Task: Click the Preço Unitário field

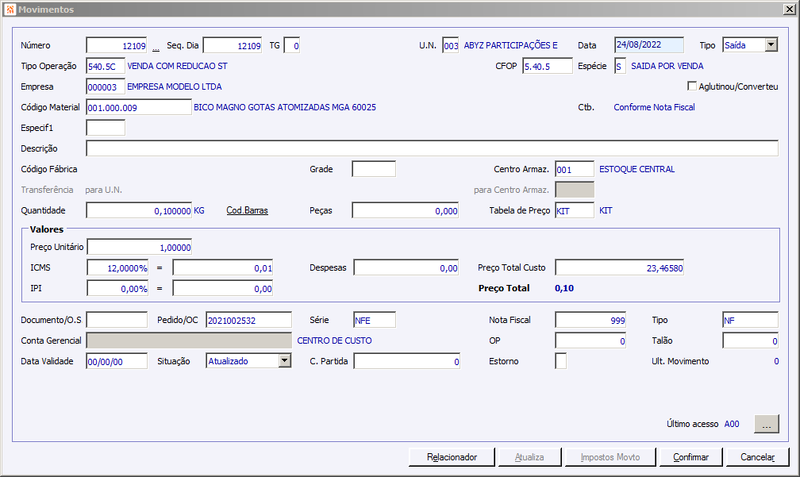Action: click(139, 247)
